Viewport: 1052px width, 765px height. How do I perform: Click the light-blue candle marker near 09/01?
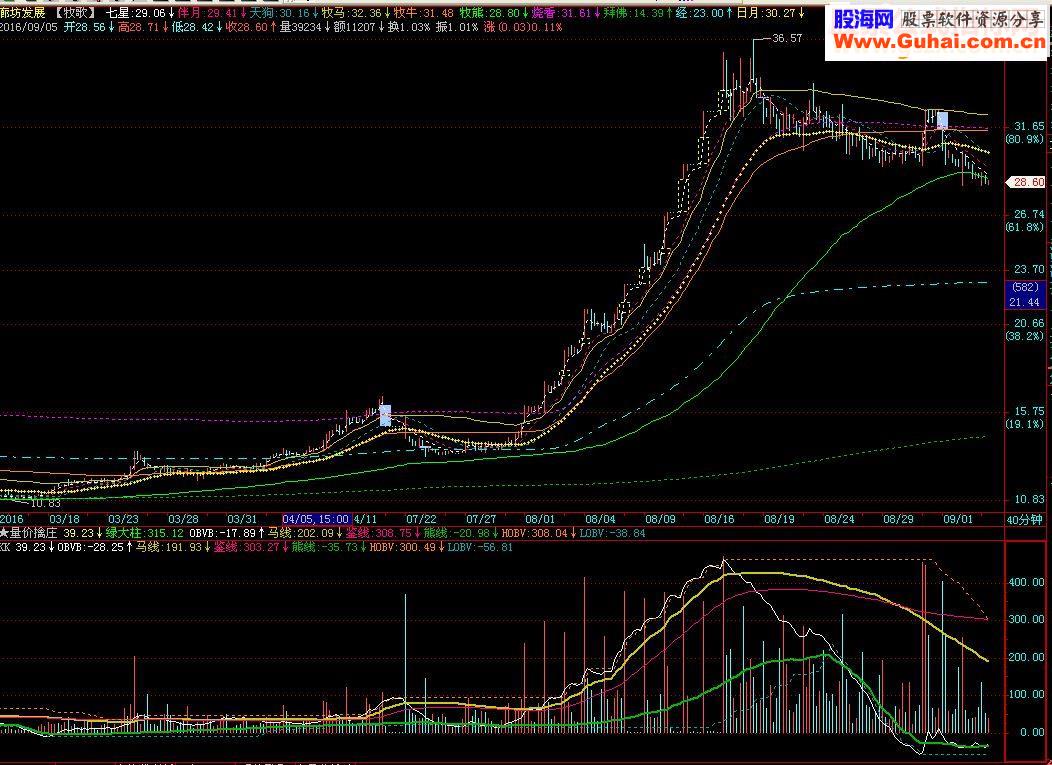tap(942, 121)
